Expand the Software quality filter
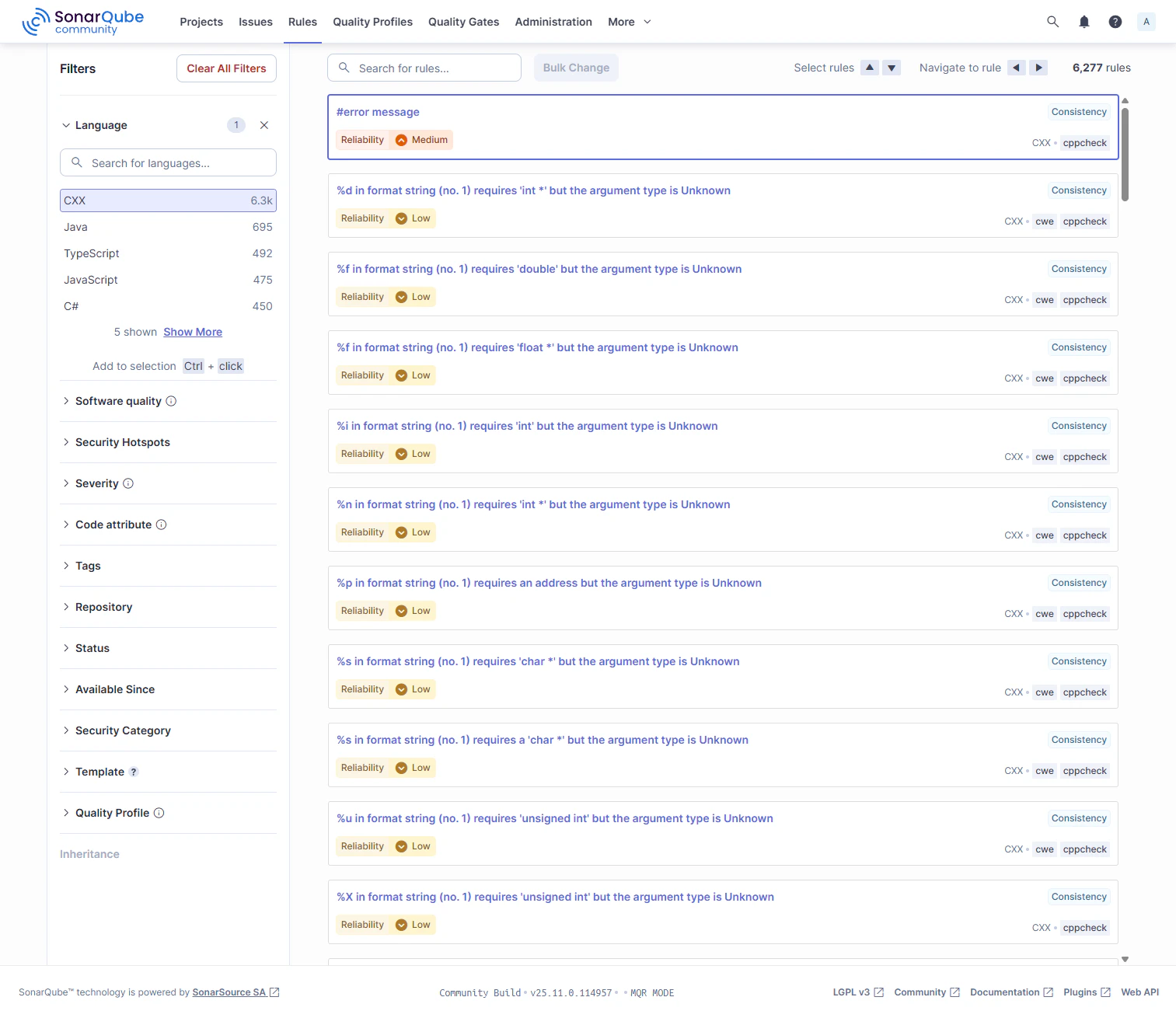The width and height of the screenshot is (1176, 1018). (118, 401)
